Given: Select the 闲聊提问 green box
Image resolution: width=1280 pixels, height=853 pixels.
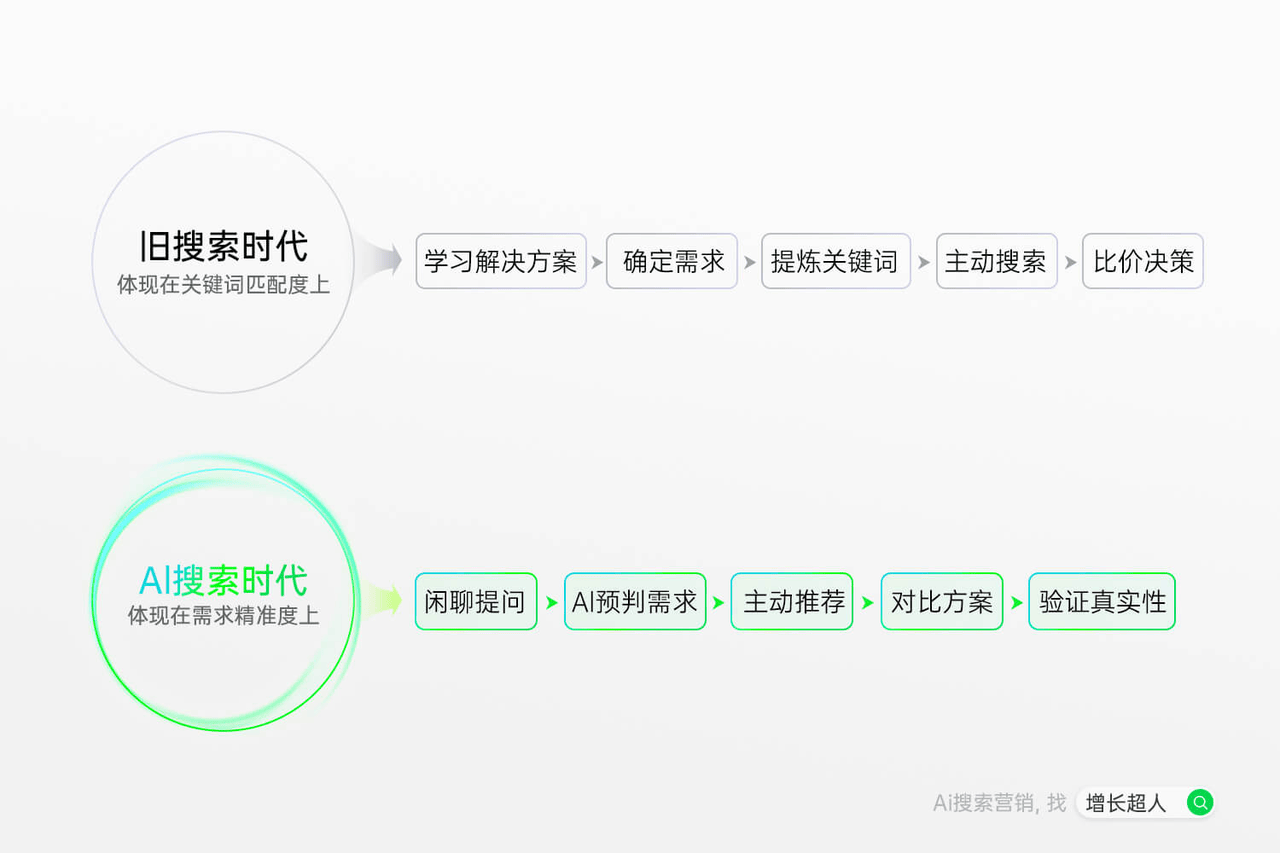Looking at the screenshot, I should pos(476,601).
